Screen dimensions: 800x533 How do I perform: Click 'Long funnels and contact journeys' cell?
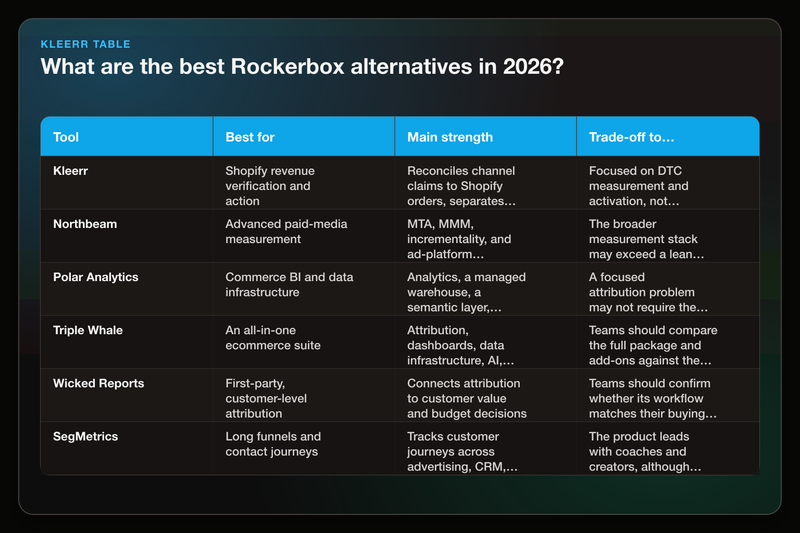click(x=304, y=448)
